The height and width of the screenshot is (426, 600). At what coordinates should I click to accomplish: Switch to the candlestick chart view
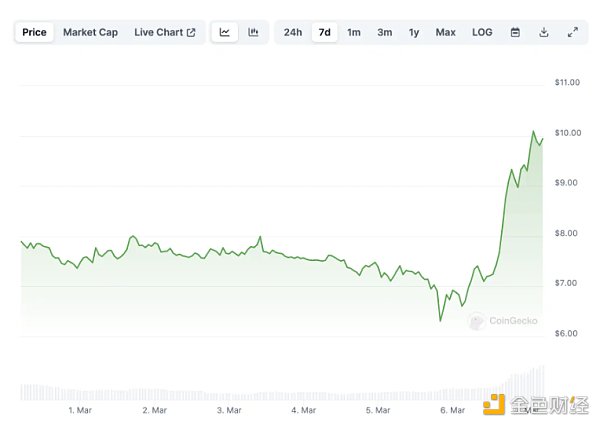pos(254,32)
